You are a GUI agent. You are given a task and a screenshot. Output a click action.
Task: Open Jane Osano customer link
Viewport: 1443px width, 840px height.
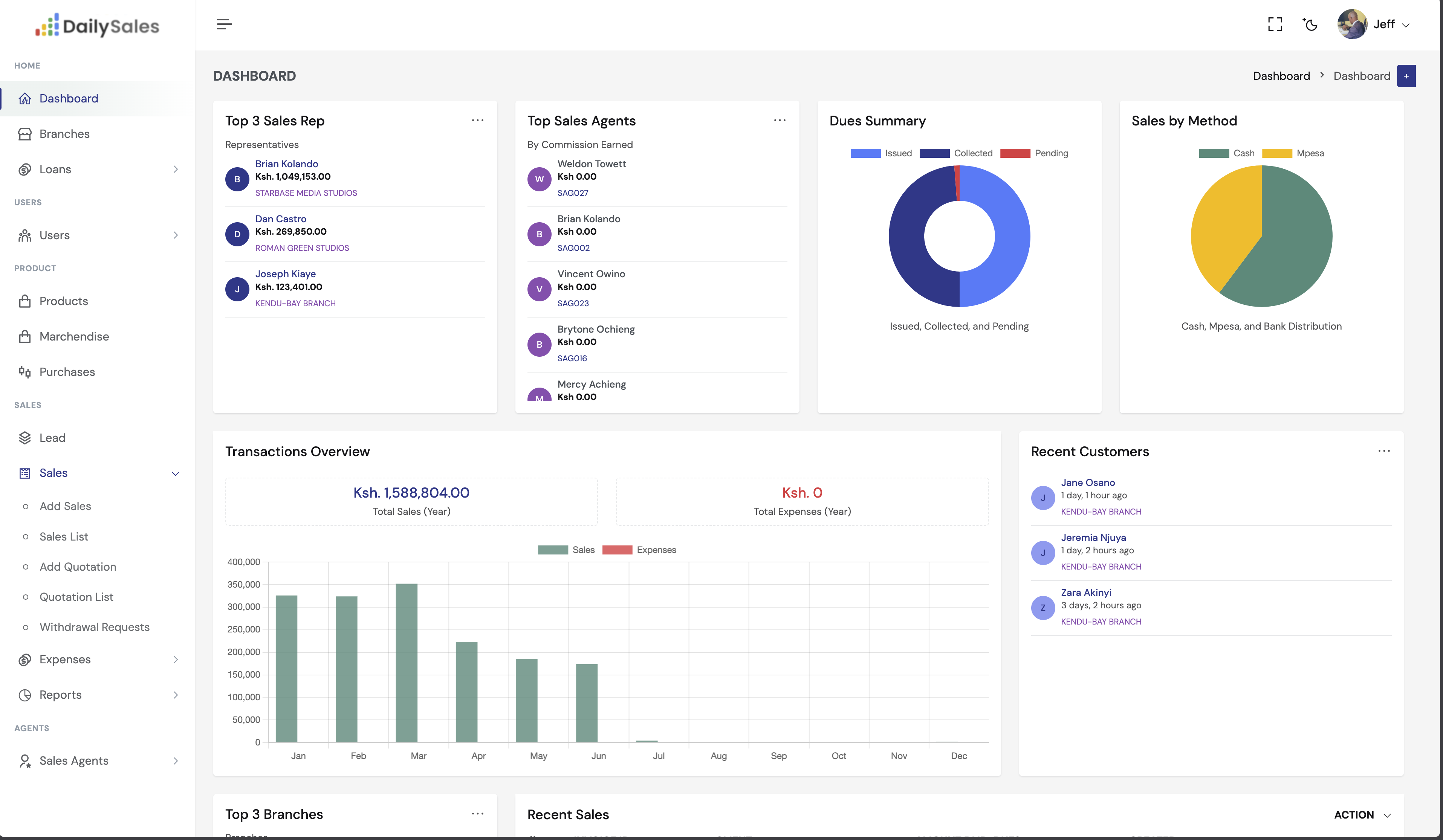click(1087, 483)
